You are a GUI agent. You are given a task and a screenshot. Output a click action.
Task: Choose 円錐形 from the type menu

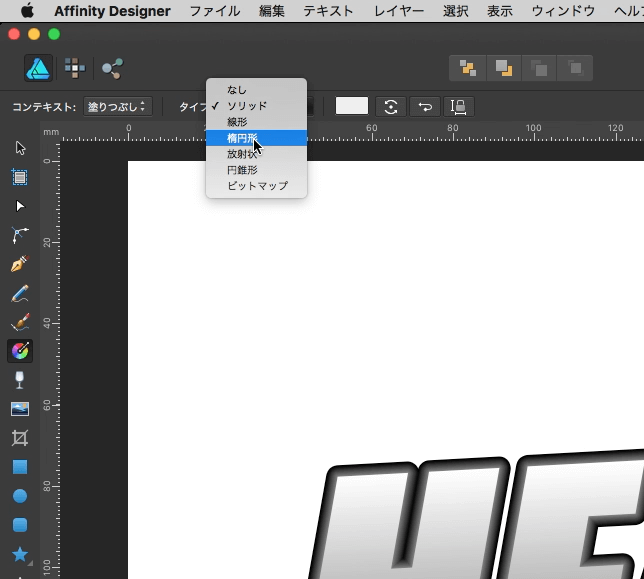coord(256,170)
